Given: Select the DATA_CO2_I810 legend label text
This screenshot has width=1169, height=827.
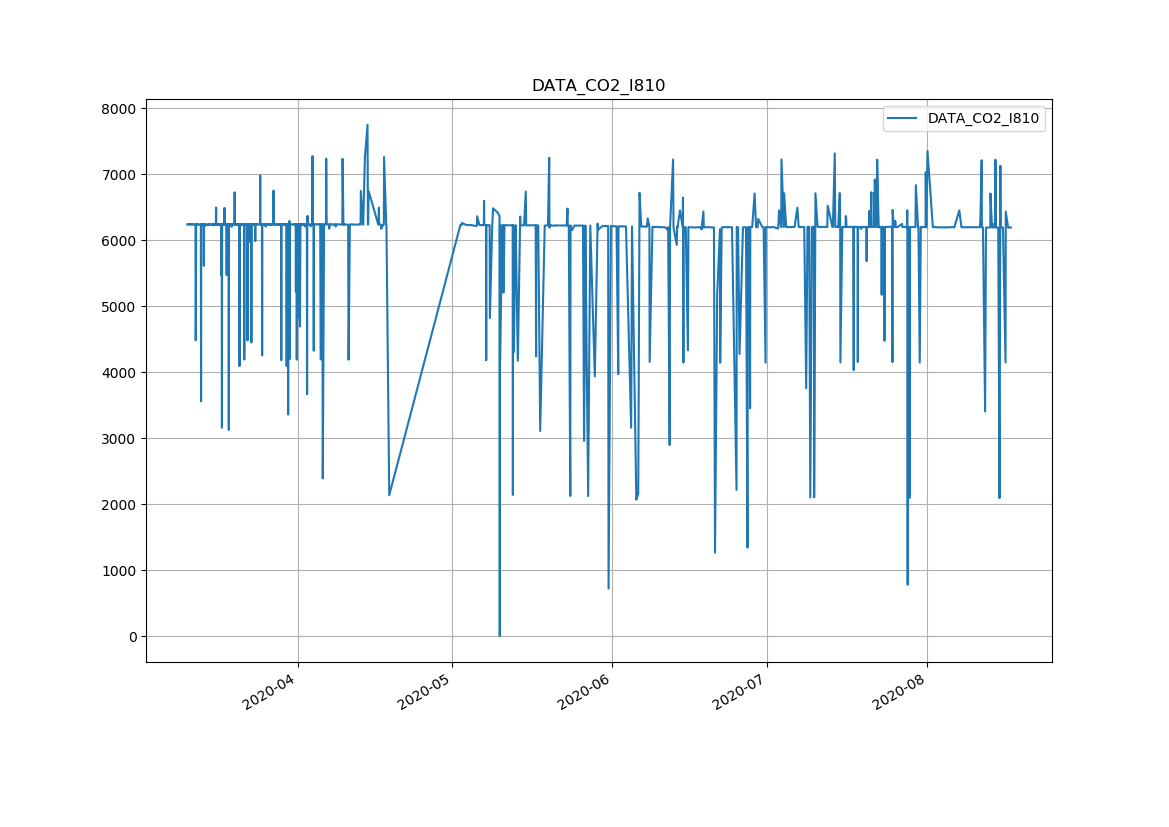Looking at the screenshot, I should 983,119.
